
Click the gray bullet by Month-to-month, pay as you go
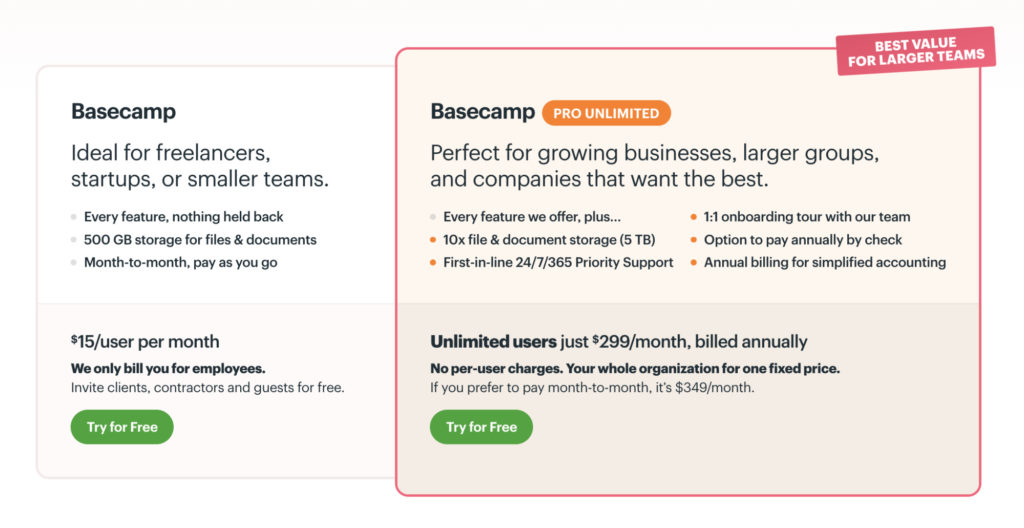pyautogui.click(x=74, y=263)
